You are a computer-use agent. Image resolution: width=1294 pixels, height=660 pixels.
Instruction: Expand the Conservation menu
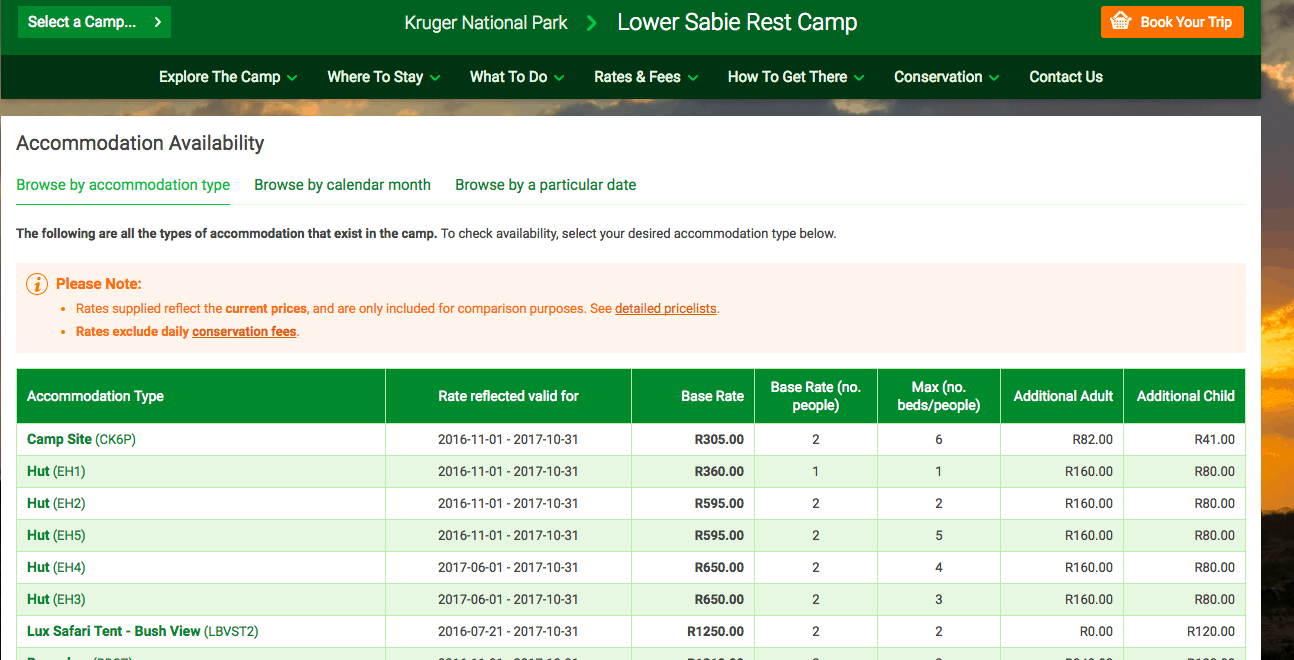[x=946, y=77]
